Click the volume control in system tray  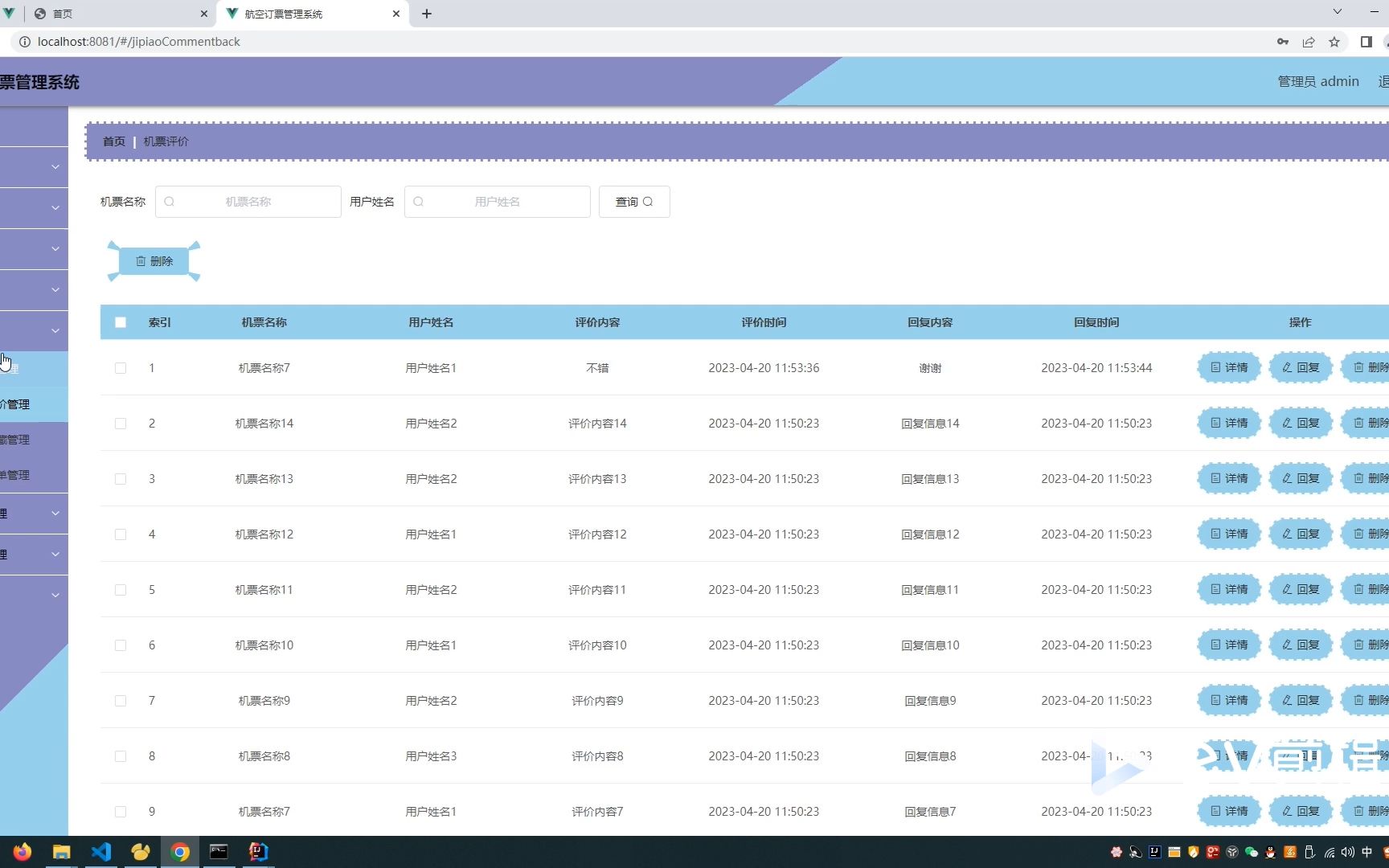tap(1347, 852)
